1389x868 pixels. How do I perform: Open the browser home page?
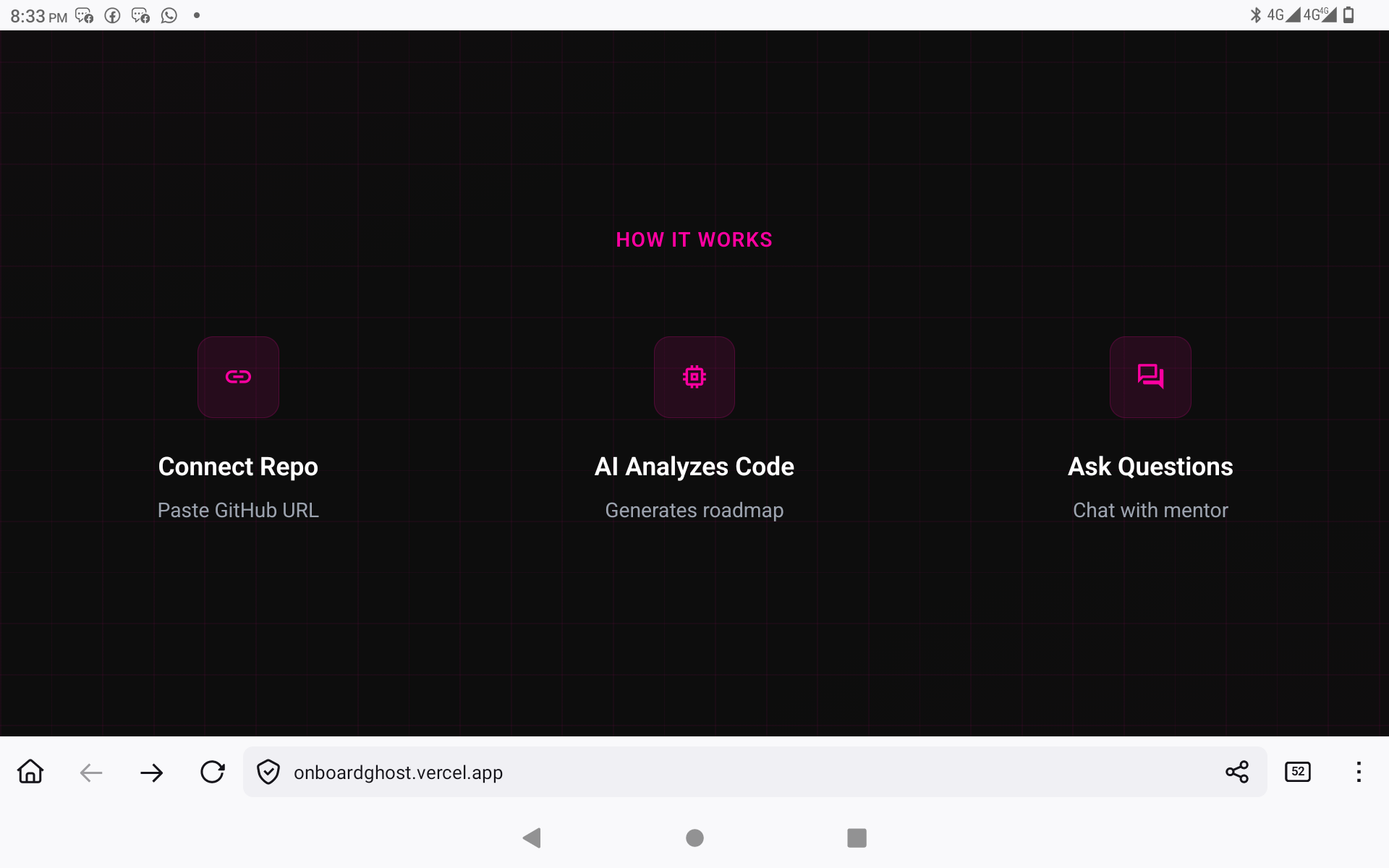pyautogui.click(x=30, y=772)
